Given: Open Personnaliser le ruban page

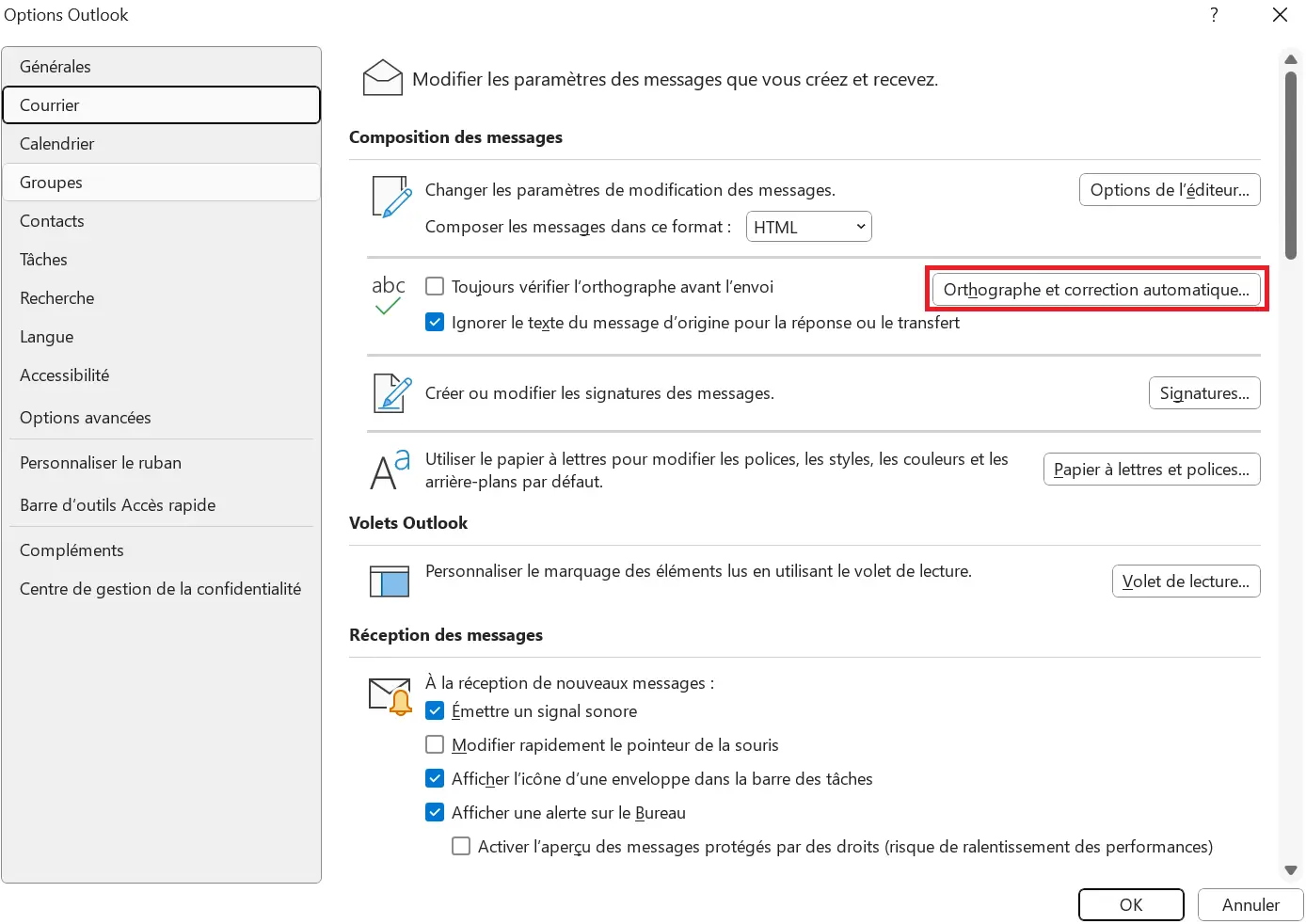Looking at the screenshot, I should click(162, 463).
